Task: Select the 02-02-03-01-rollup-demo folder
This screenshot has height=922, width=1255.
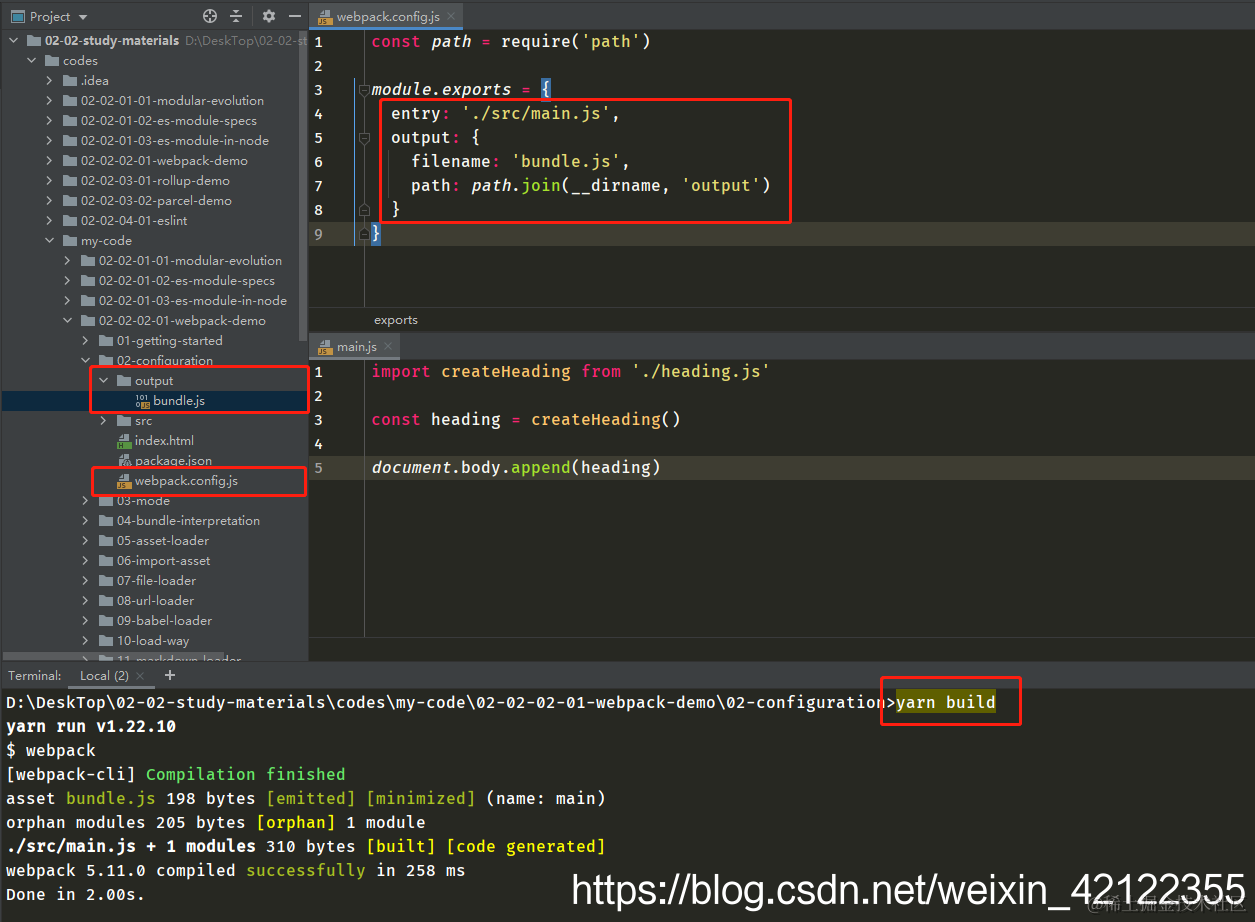Action: pyautogui.click(x=155, y=181)
